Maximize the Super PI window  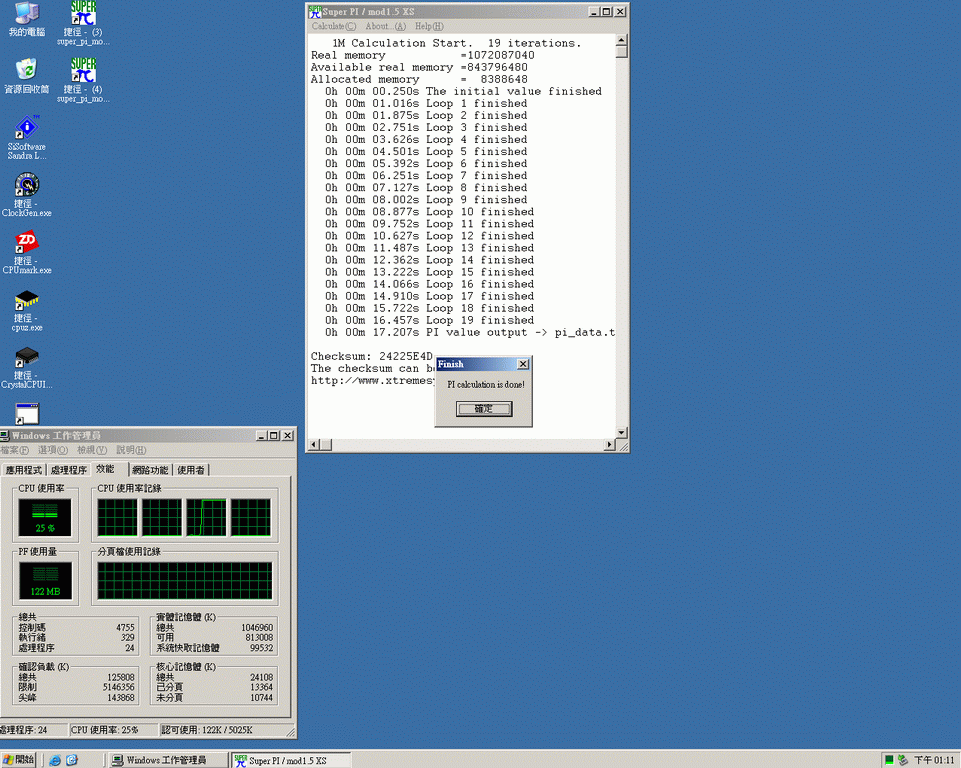point(607,12)
